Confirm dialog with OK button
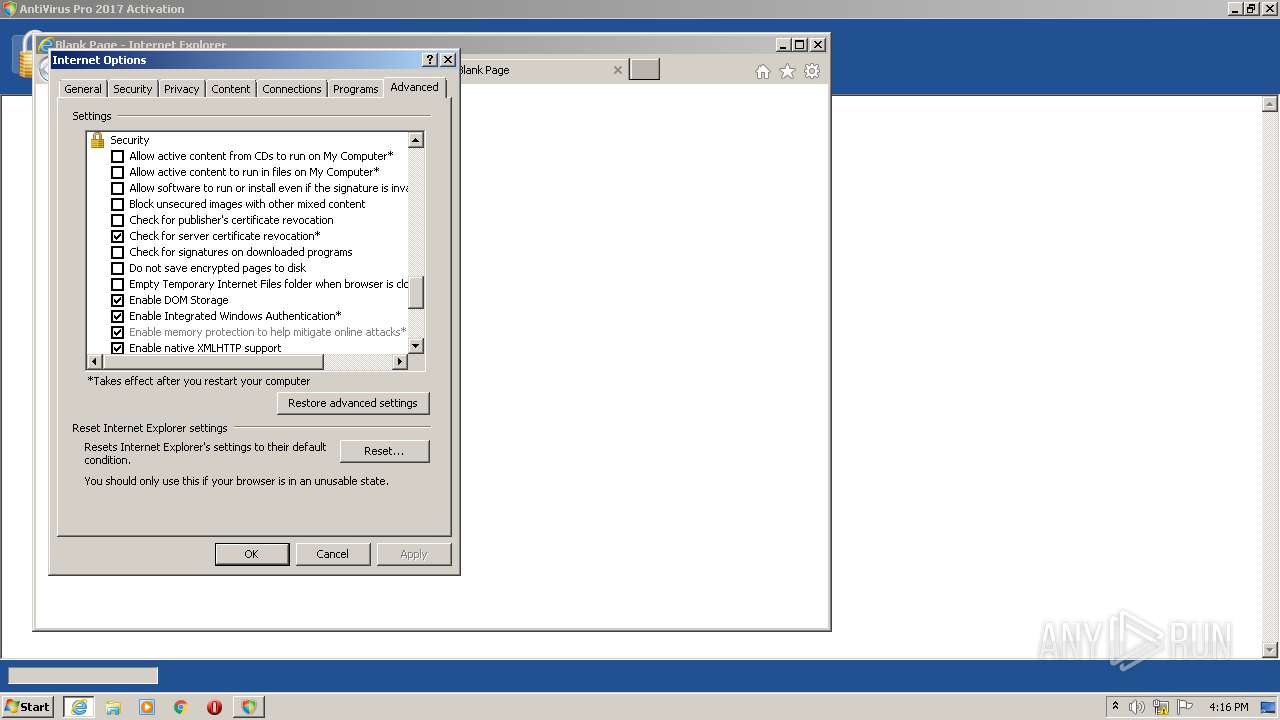The image size is (1280, 720). [251, 554]
